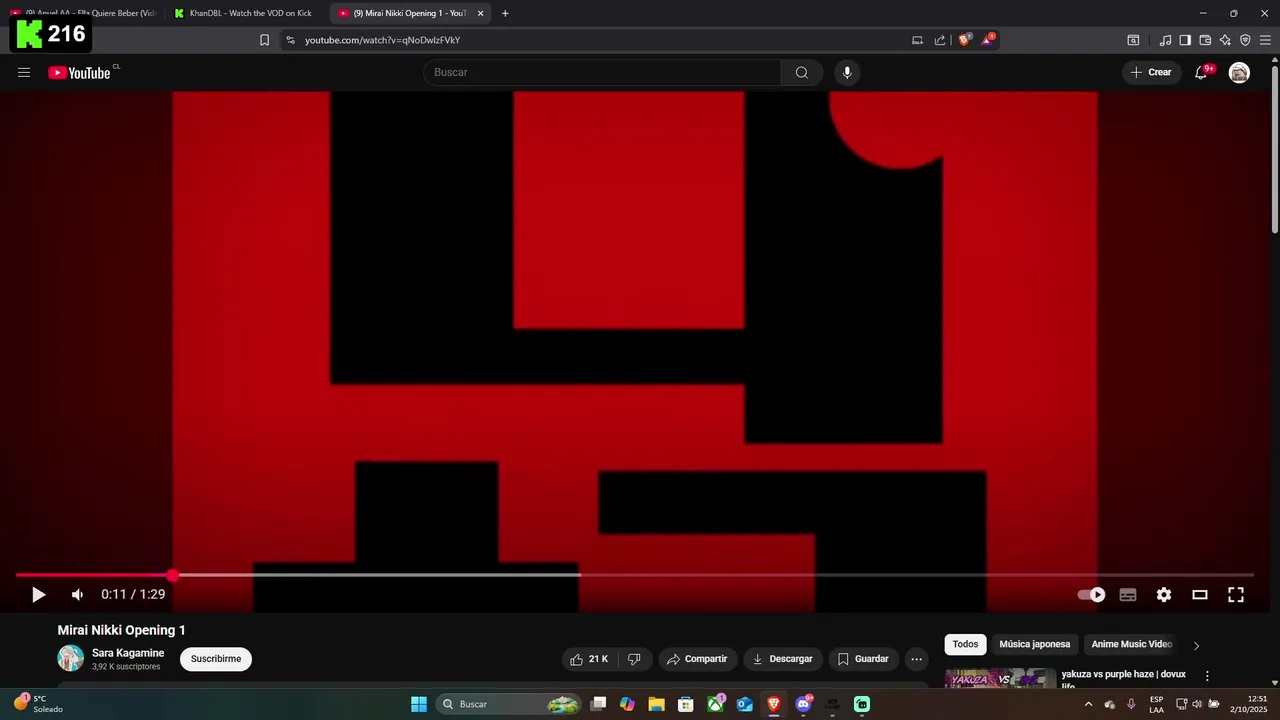Toggle subtitles with the captions icon
The height and width of the screenshot is (720, 1280).
pos(1128,595)
